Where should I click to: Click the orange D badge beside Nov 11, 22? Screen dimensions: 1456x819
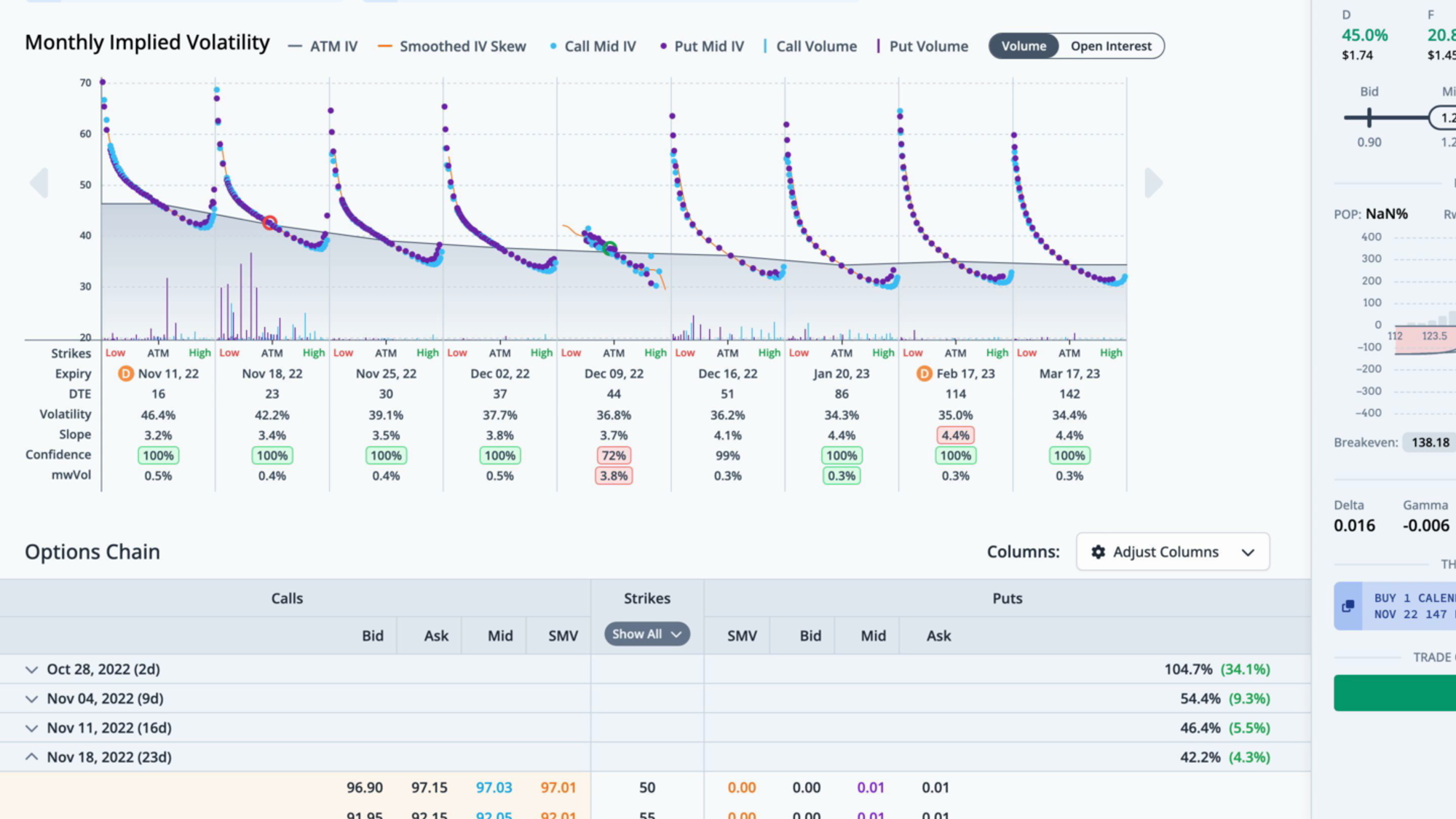click(x=126, y=373)
